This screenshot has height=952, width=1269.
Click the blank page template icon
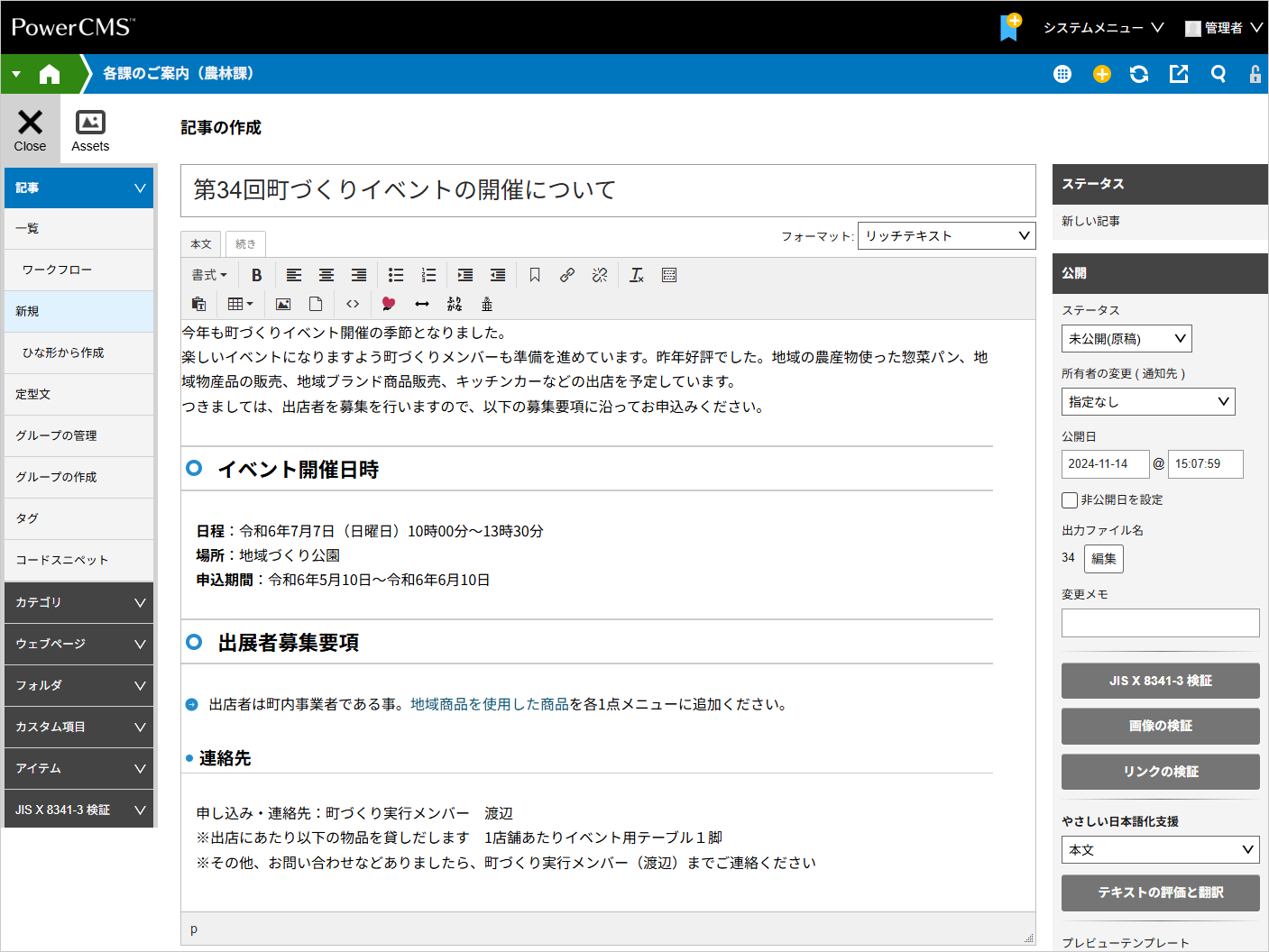tap(316, 304)
